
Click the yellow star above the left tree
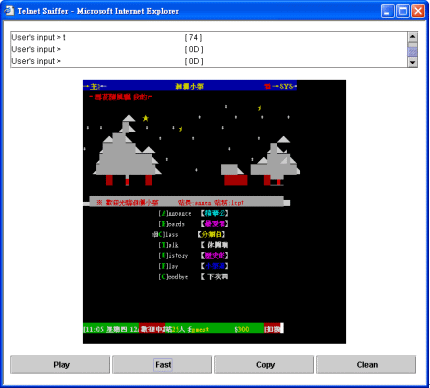pos(146,118)
